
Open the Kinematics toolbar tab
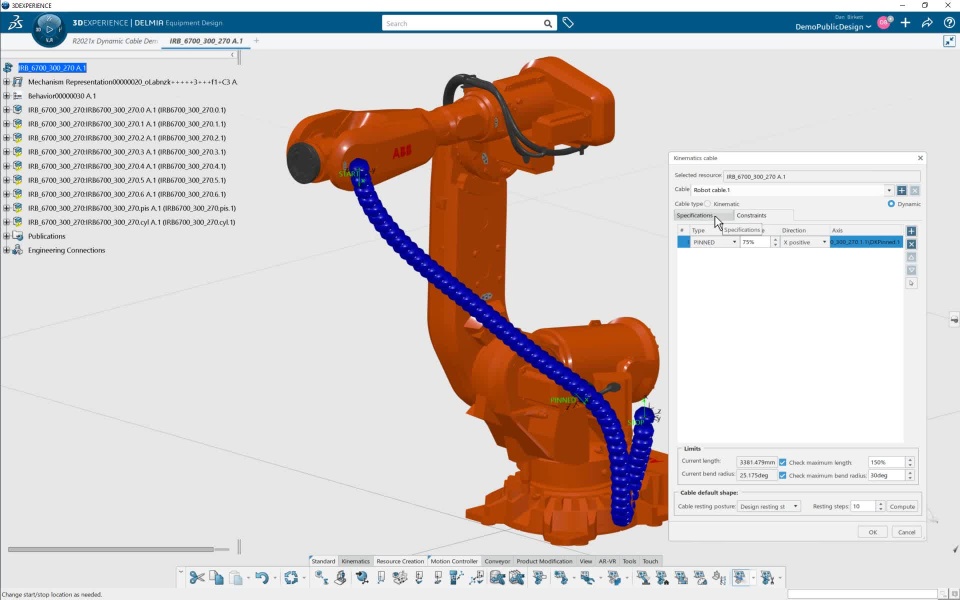355,561
